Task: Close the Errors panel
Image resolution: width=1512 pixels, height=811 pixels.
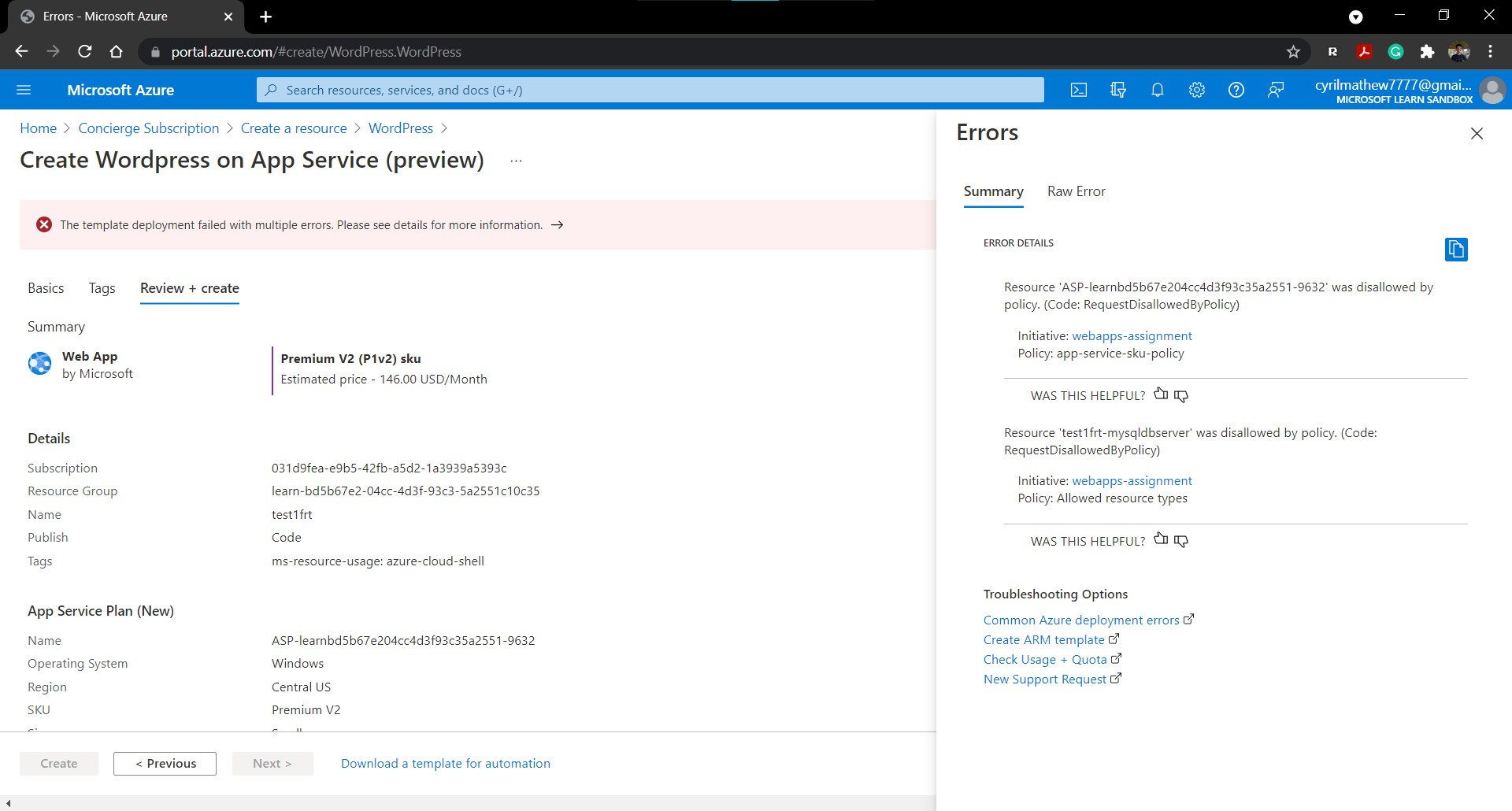Action: click(1477, 134)
